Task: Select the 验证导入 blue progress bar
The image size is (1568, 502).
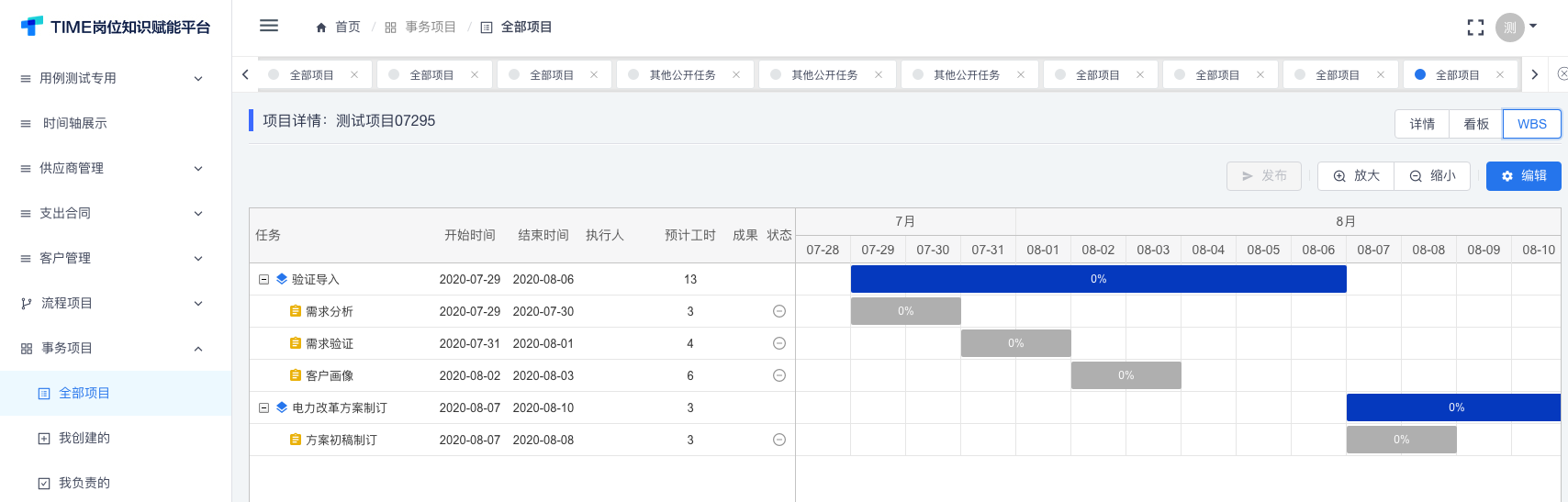Action: [x=1099, y=279]
